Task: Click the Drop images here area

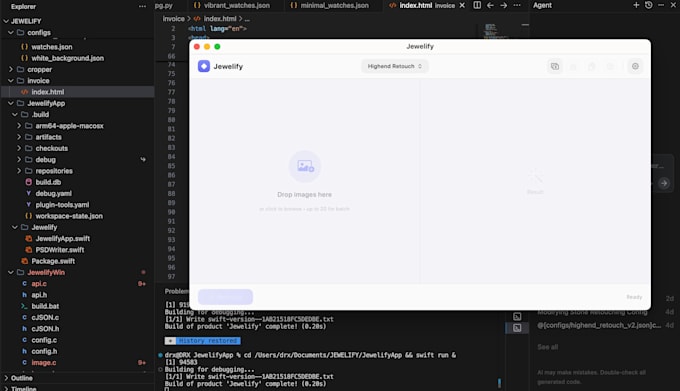Action: click(x=304, y=195)
